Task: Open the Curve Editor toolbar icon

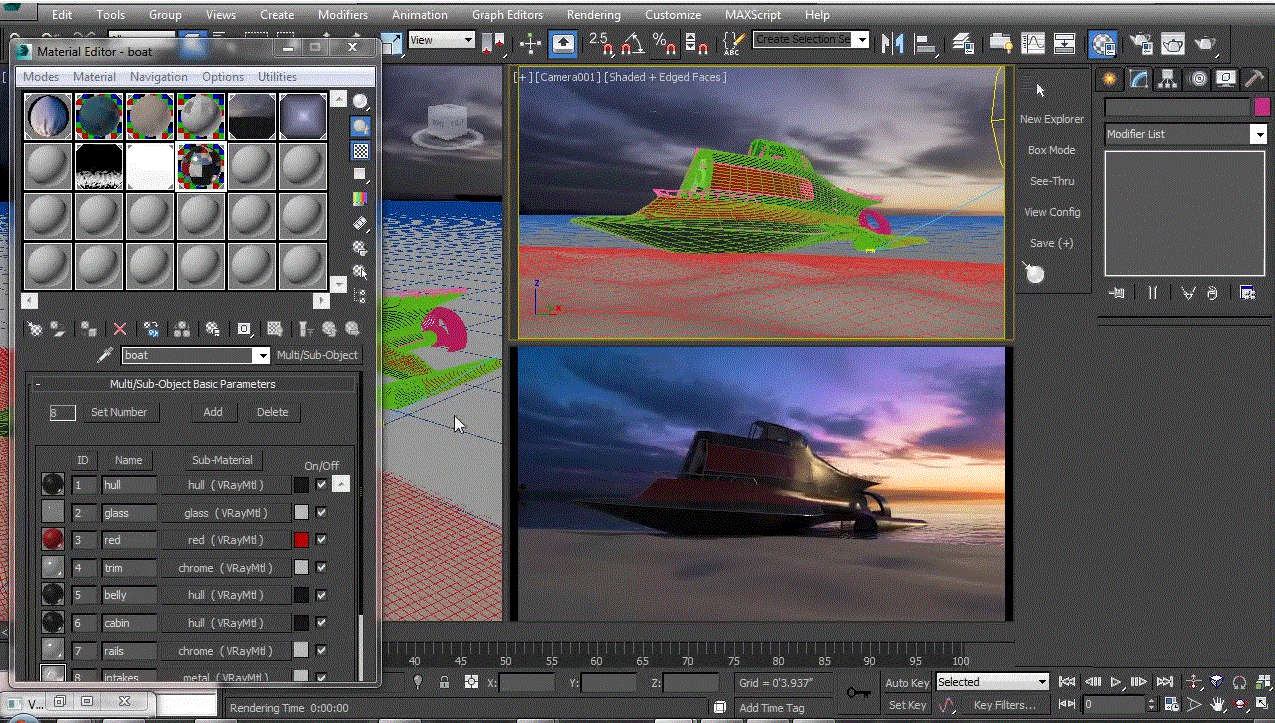Action: [1032, 43]
